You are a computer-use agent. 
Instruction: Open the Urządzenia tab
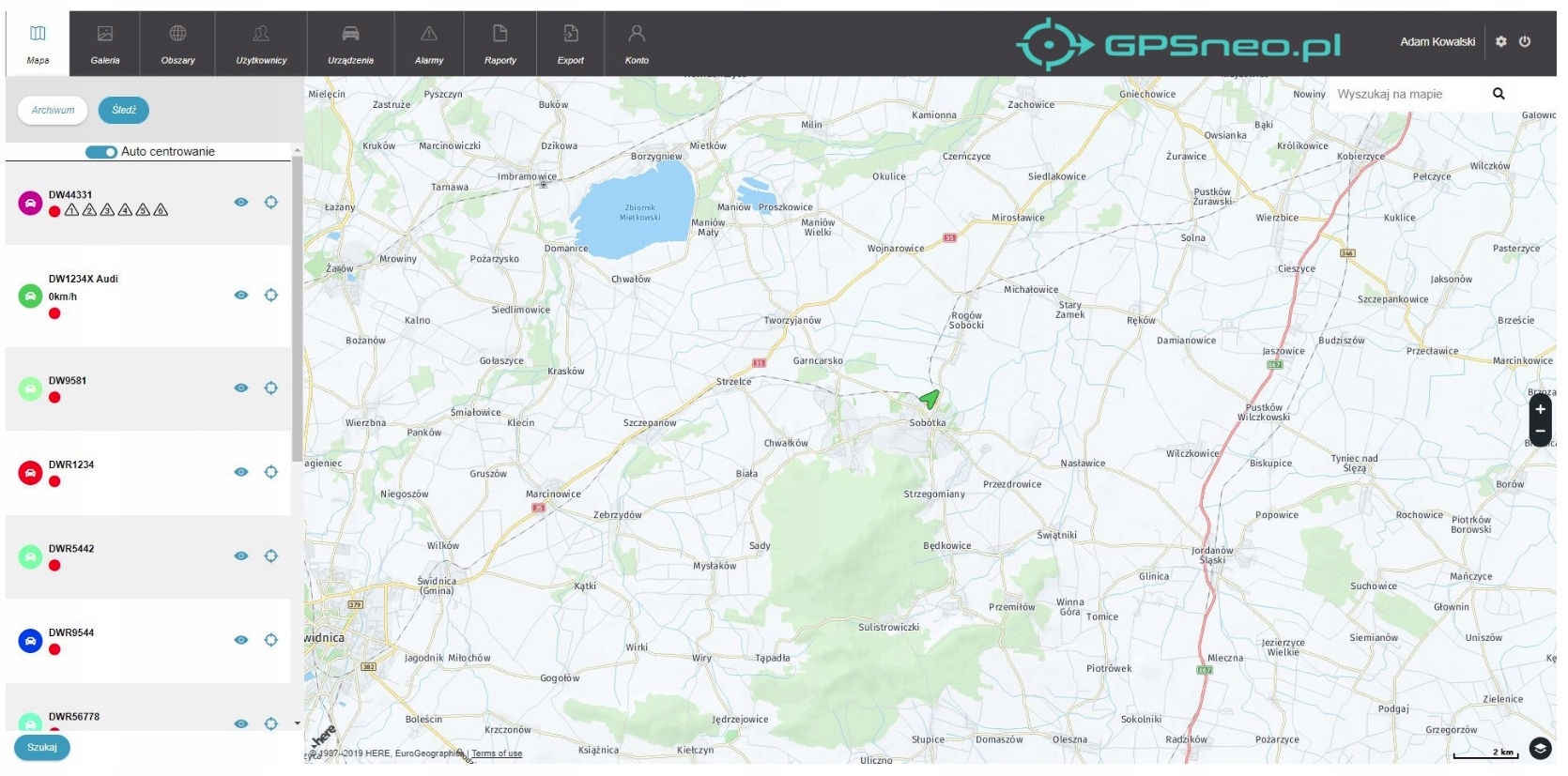point(350,43)
